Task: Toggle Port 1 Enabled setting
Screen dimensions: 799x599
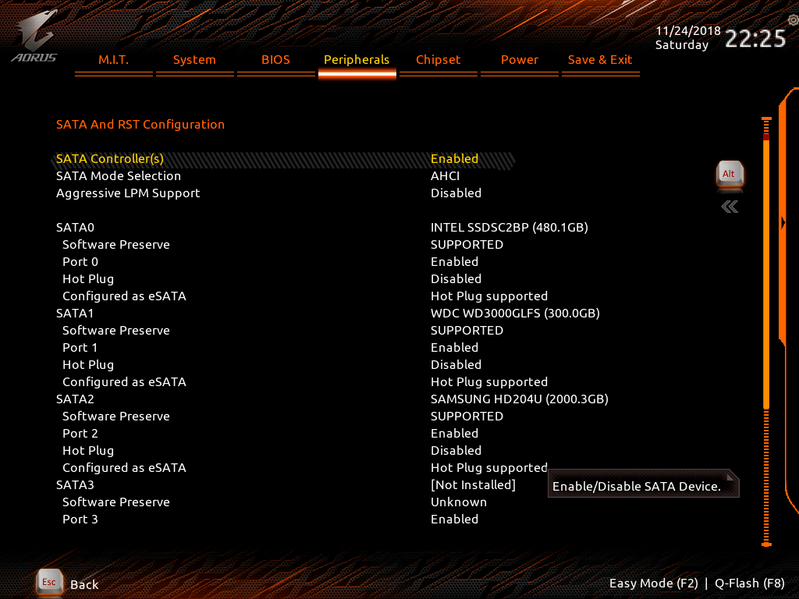Action: (455, 348)
